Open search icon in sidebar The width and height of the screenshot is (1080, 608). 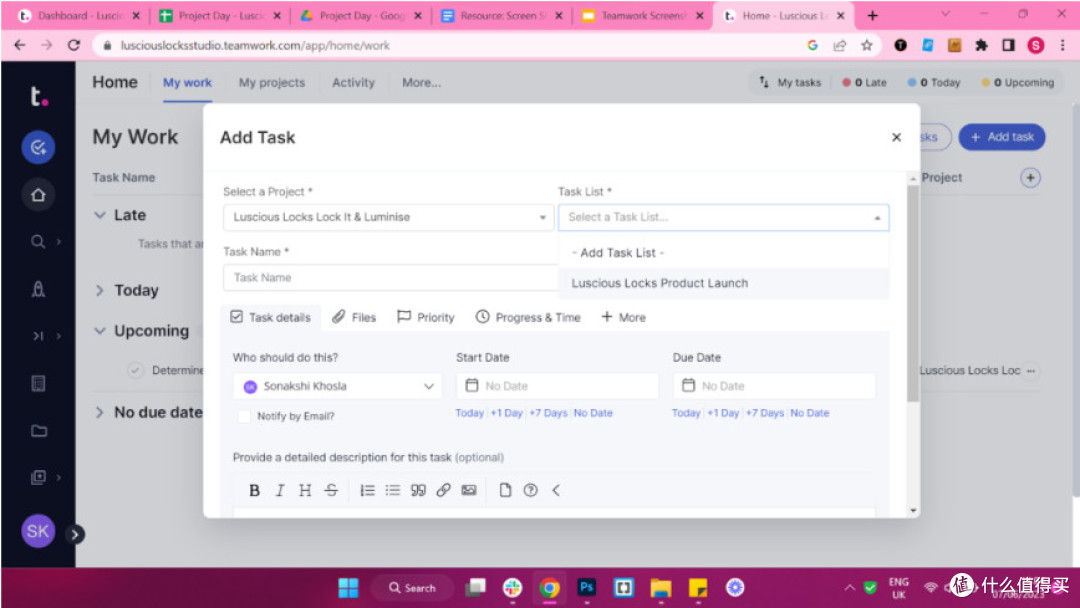point(38,242)
